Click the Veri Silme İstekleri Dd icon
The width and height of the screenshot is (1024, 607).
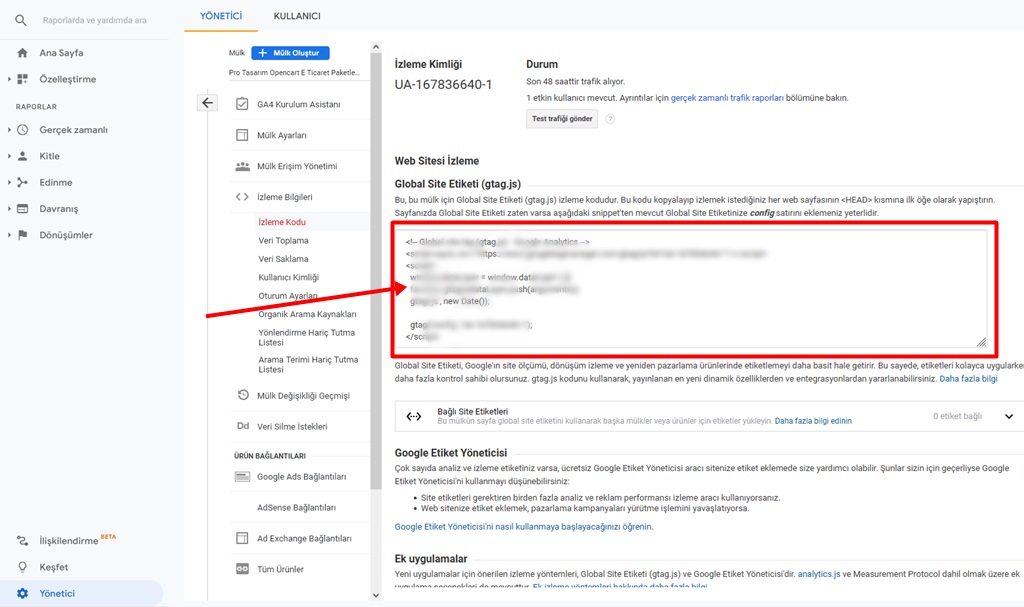242,426
